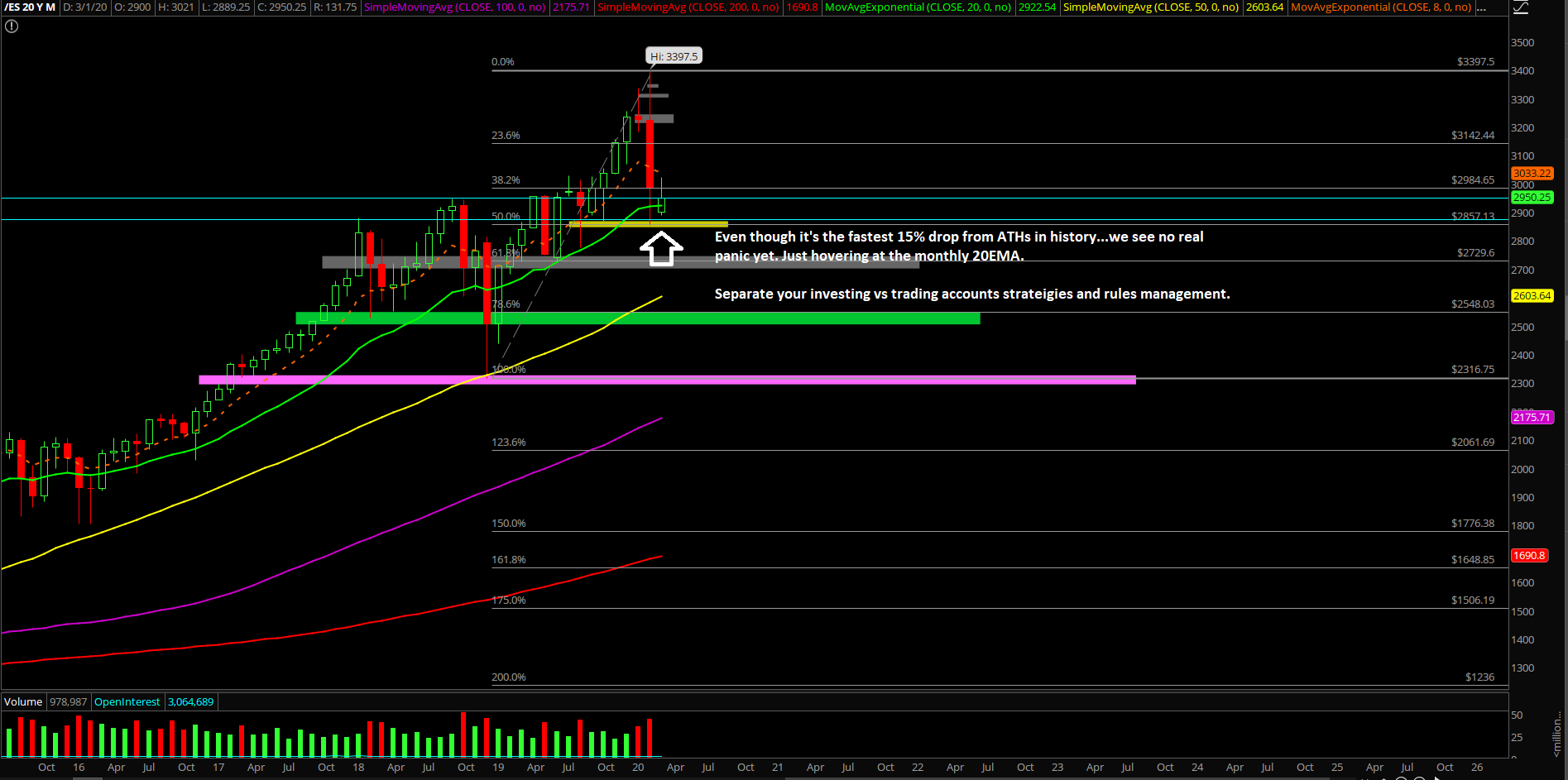Click the year 26 time axis label
Viewport: 1568px width, 780px height.
[1477, 768]
